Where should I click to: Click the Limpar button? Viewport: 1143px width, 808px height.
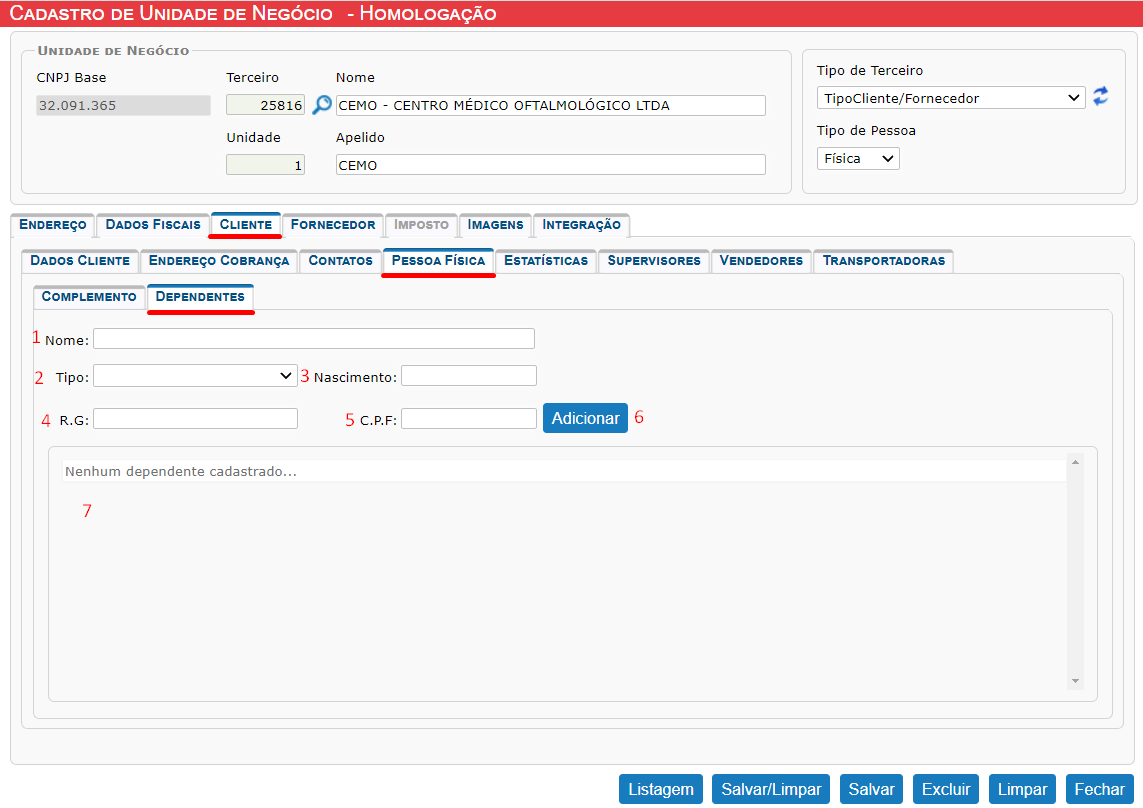[x=1022, y=789]
